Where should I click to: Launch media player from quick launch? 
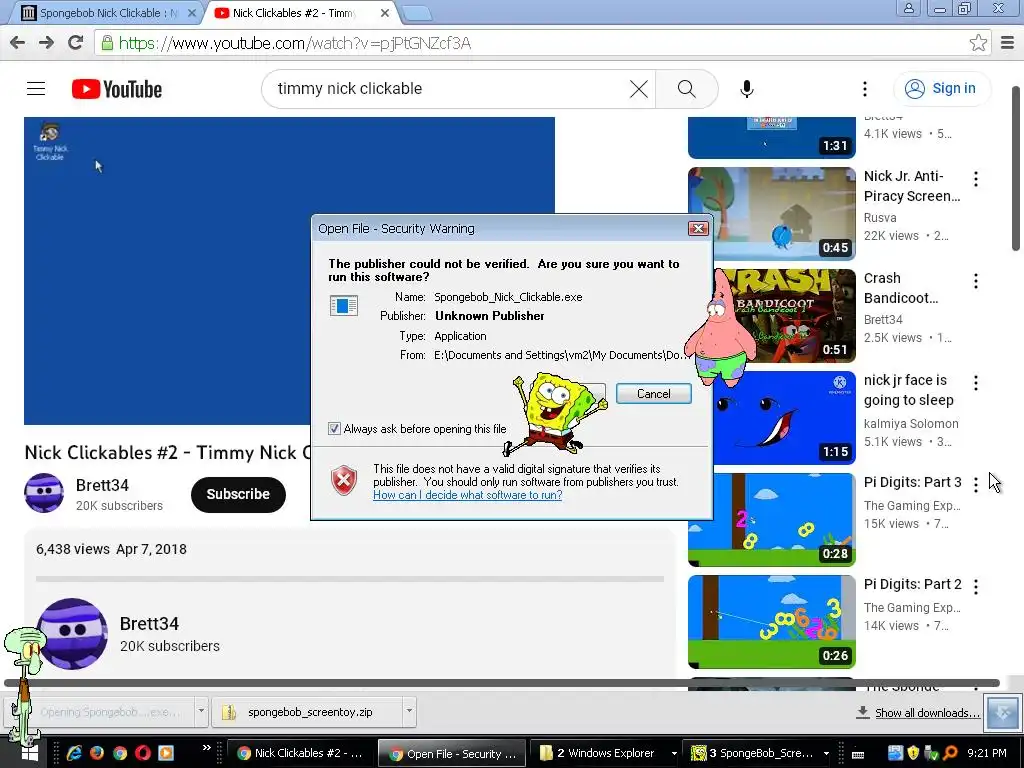point(166,754)
